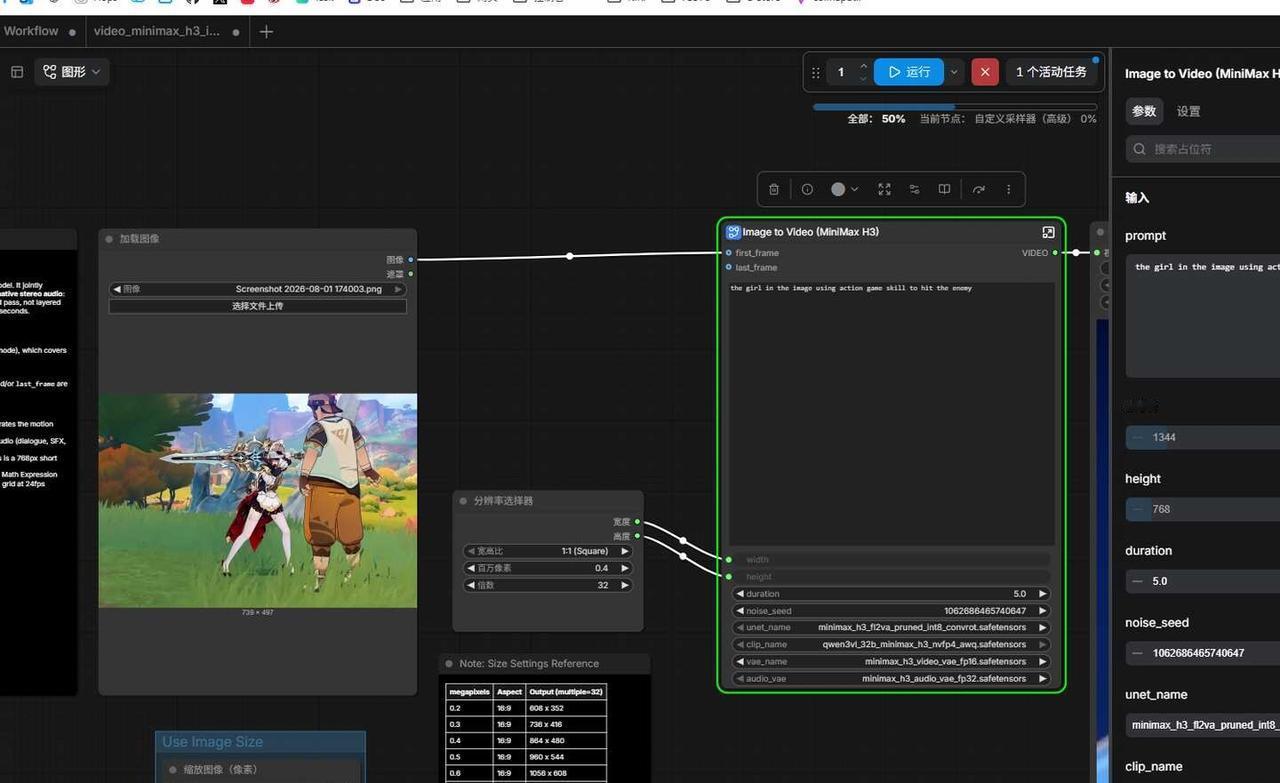Click the right-panel height slider showing 768
Screen dimensions: 1280x783
(1202, 509)
